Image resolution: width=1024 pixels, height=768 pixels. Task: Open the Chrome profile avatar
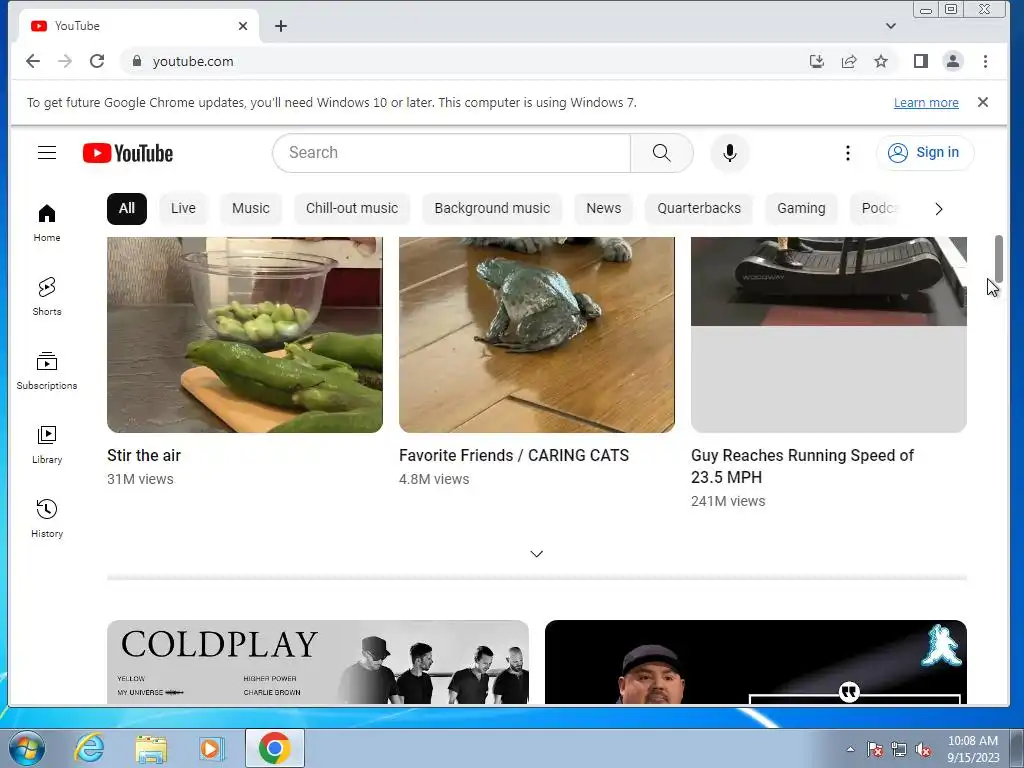tap(953, 61)
